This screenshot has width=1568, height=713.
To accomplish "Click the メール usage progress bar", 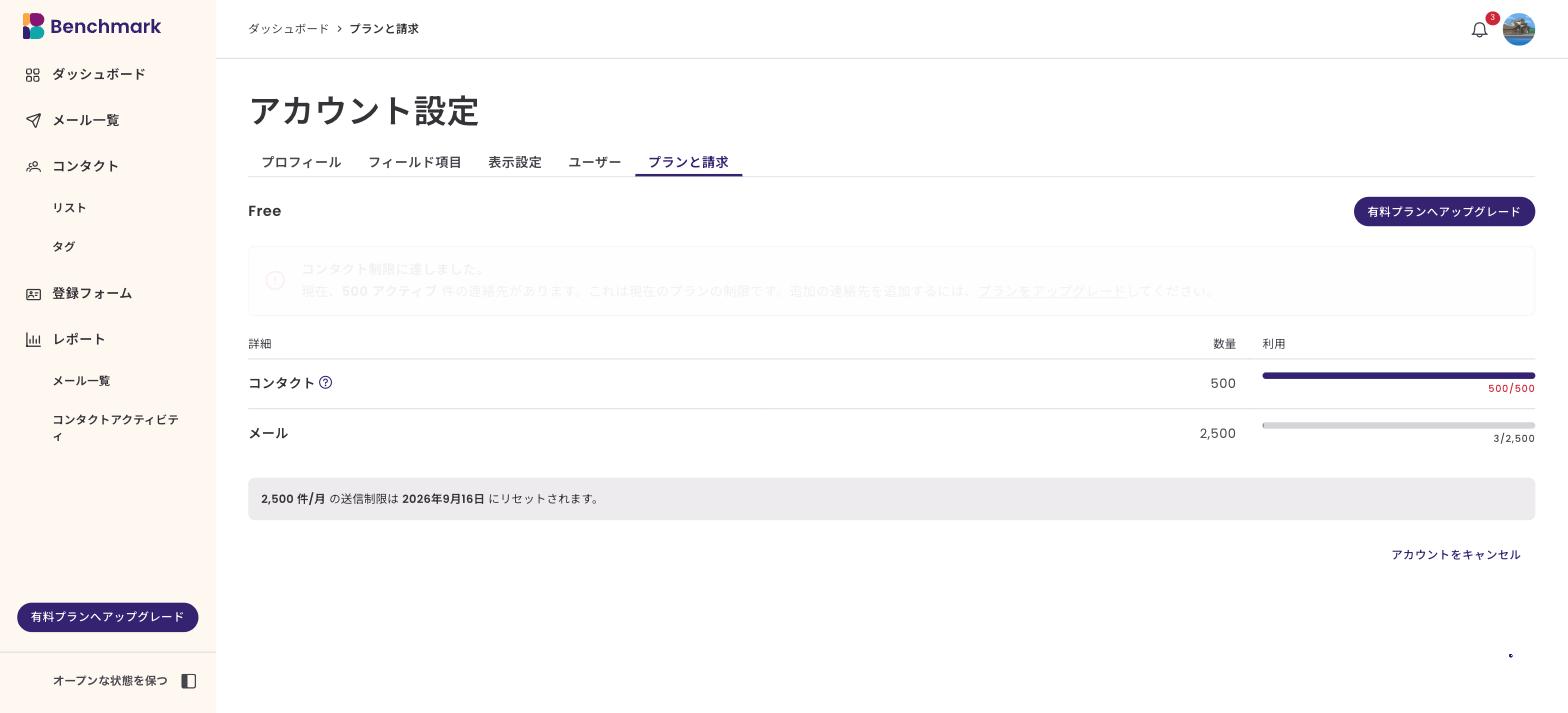I will pyautogui.click(x=1398, y=426).
